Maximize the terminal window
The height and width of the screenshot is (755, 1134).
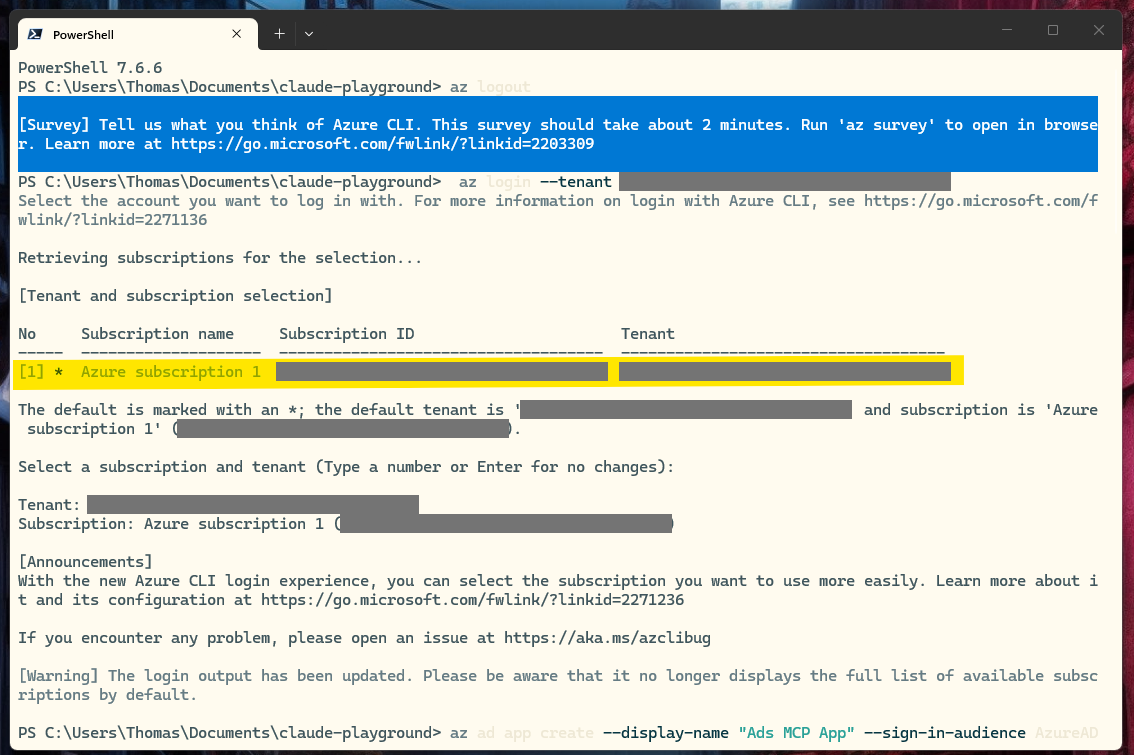[x=1053, y=30]
